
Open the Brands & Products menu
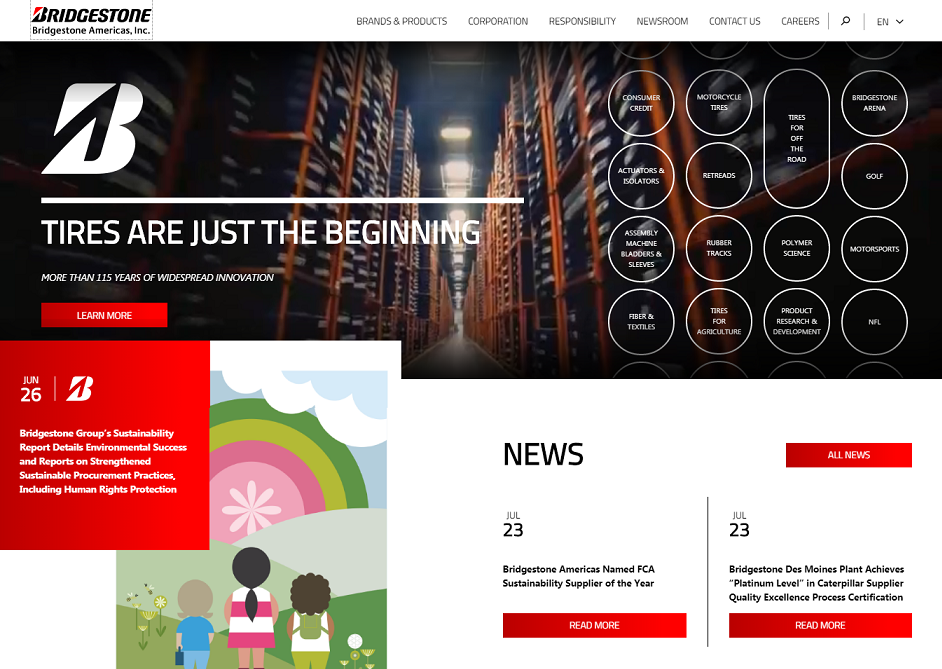pos(401,21)
